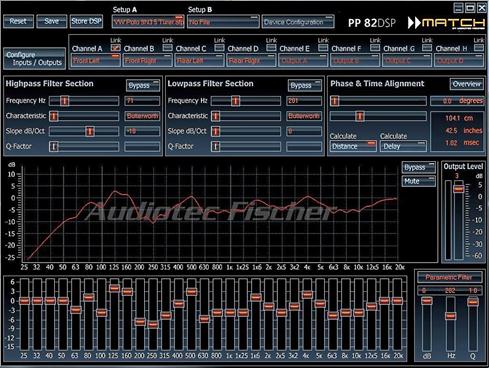Click the Store DSP button

[x=86, y=21]
